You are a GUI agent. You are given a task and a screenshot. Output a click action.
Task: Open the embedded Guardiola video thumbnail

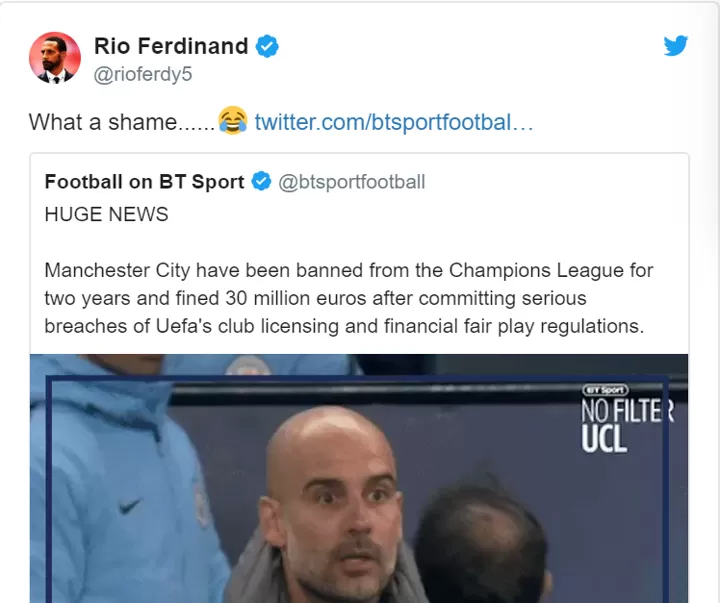359,478
